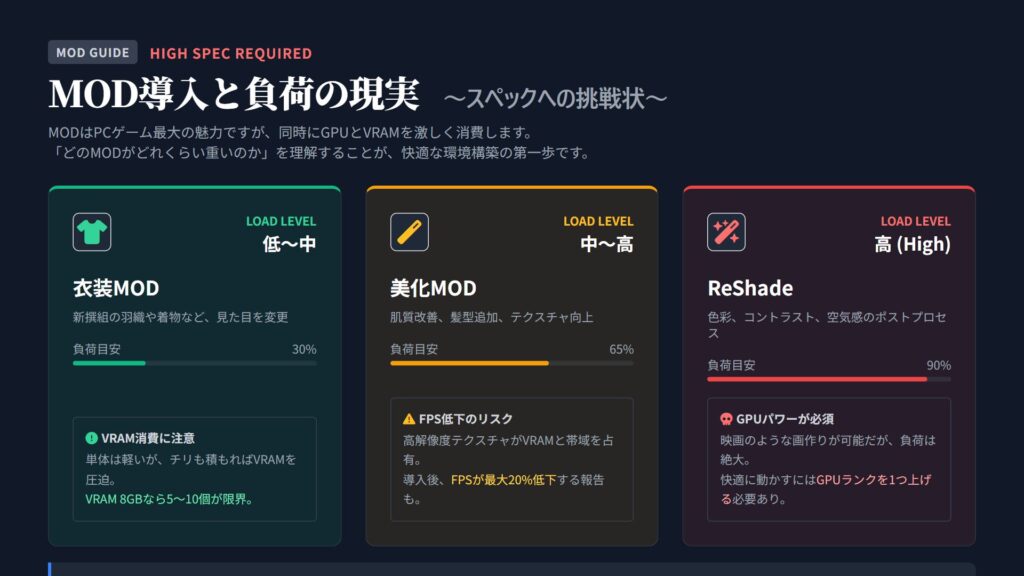
Task: Click the ReShade red load bar
Action: [816, 379]
